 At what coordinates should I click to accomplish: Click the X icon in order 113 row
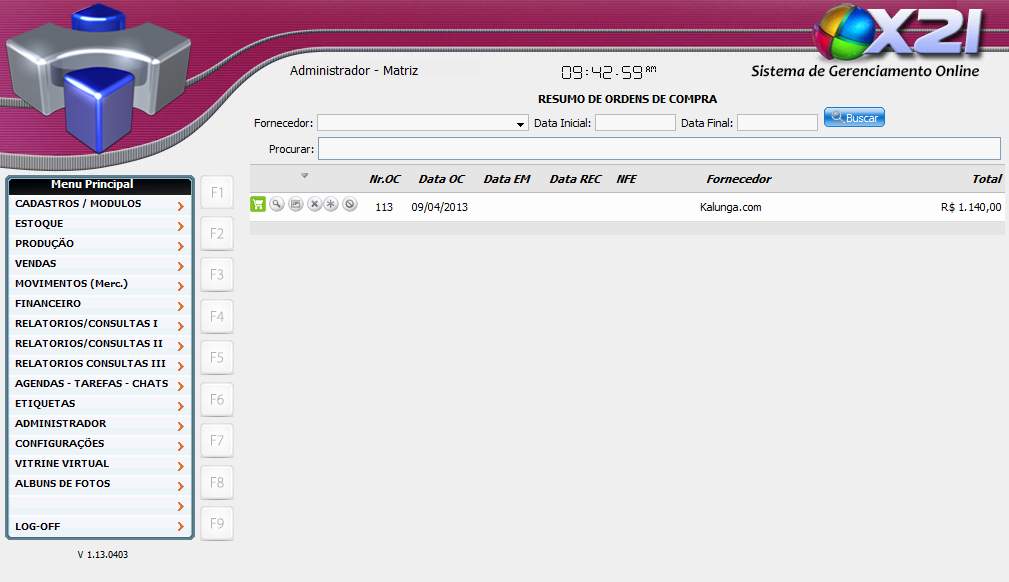pyautogui.click(x=314, y=204)
